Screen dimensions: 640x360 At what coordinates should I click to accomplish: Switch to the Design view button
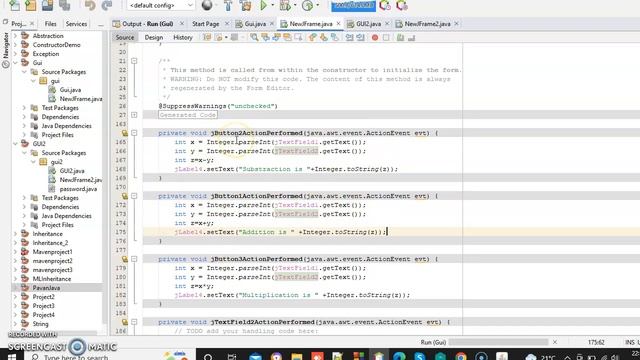[x=153, y=37]
